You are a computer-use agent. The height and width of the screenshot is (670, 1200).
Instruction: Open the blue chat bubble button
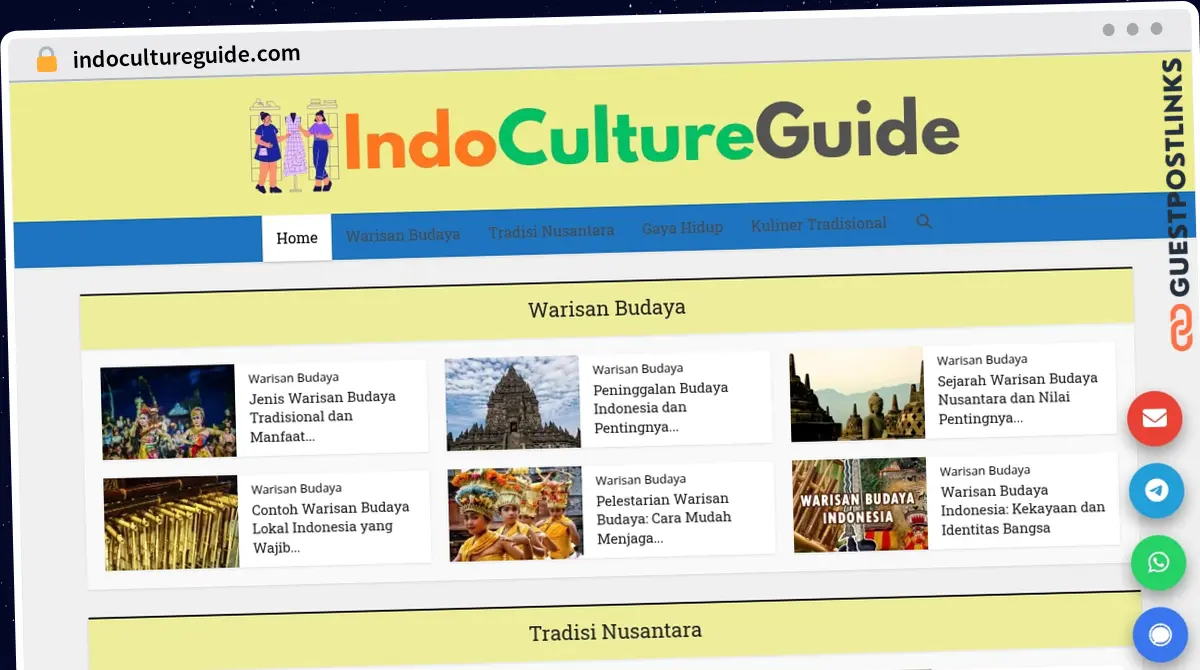(x=1161, y=635)
